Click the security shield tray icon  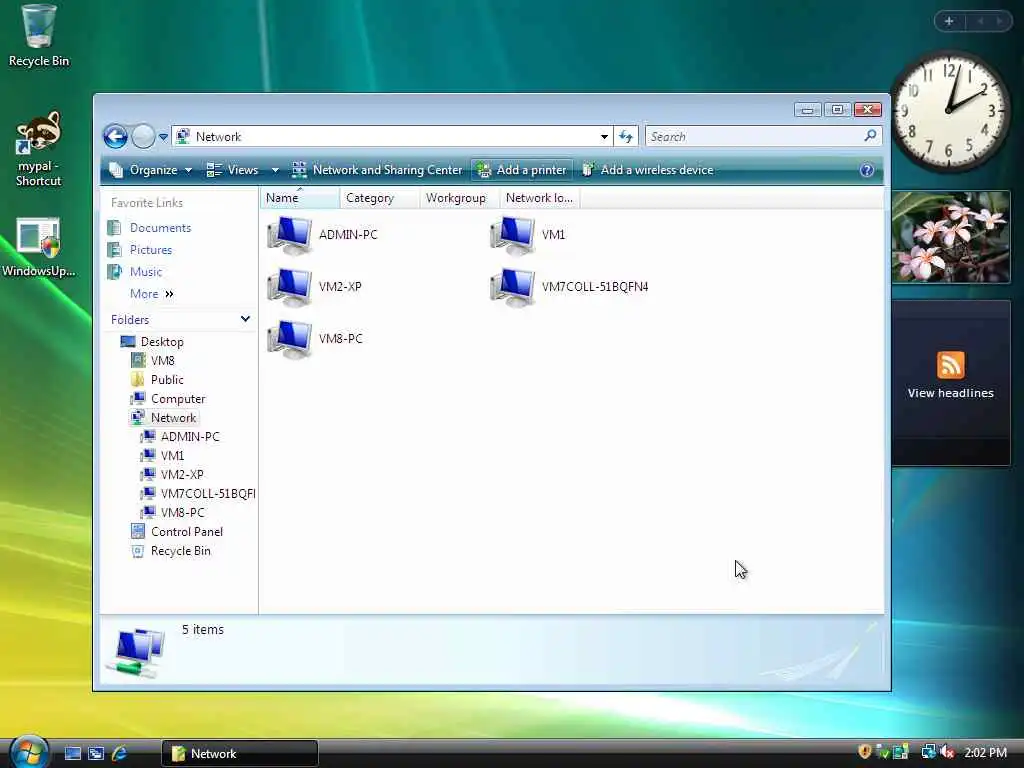865,752
